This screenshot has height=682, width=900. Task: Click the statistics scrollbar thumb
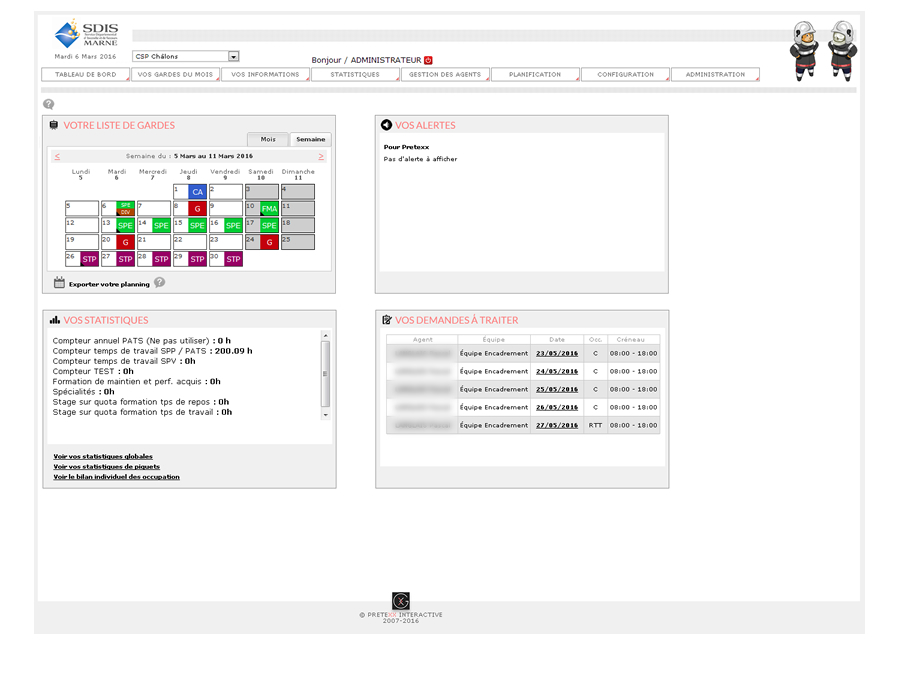(325, 374)
